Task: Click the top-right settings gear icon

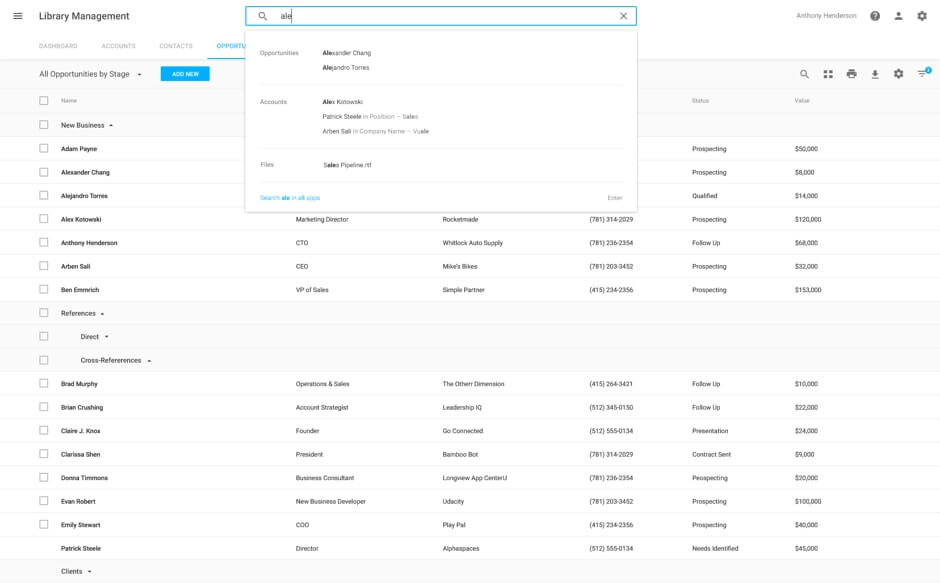Action: 921,16
